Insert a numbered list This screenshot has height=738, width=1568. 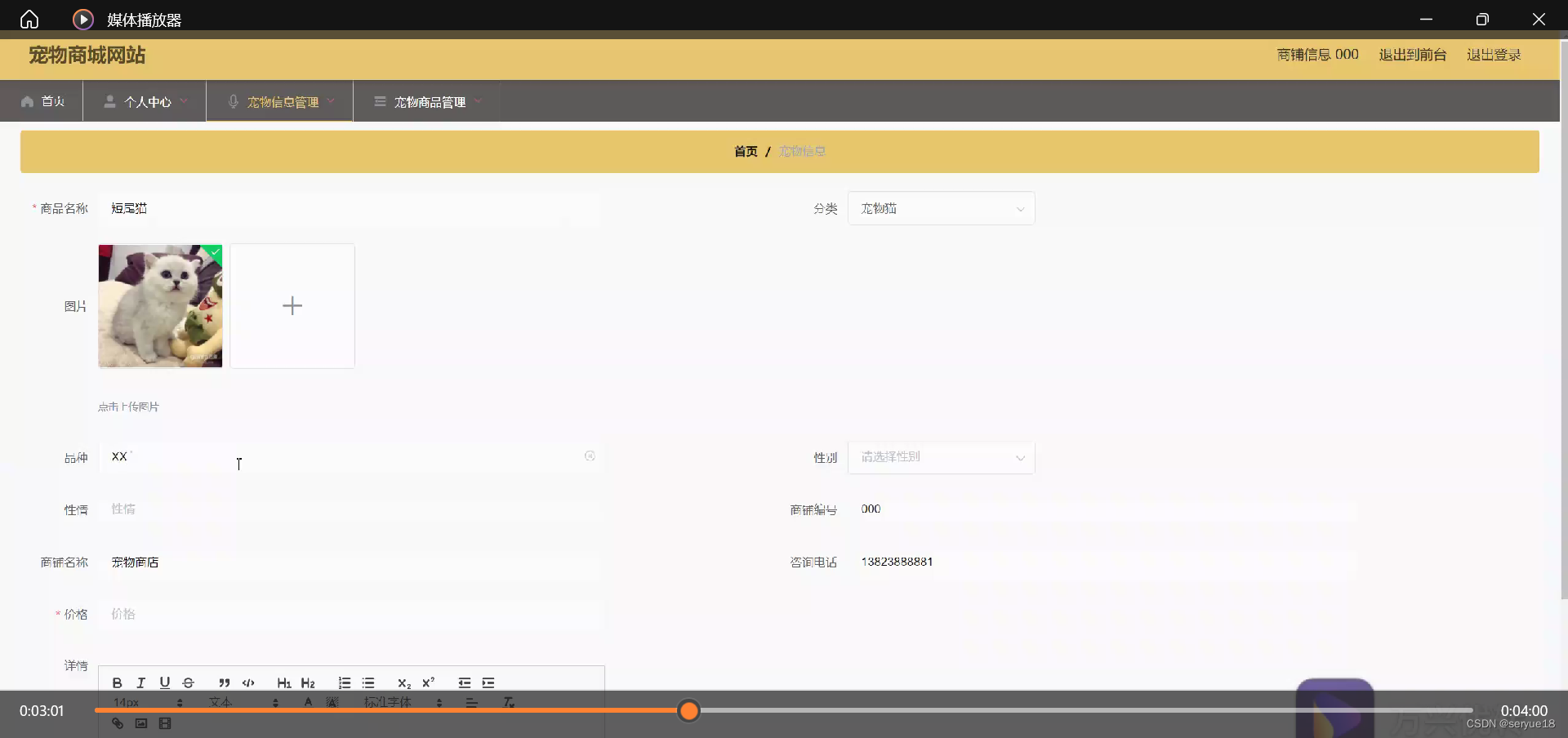tap(344, 682)
